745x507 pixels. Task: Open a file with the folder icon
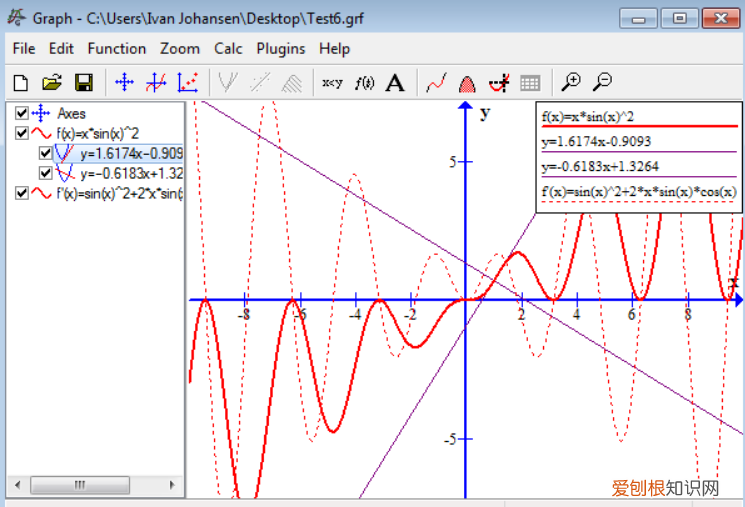tap(52, 83)
